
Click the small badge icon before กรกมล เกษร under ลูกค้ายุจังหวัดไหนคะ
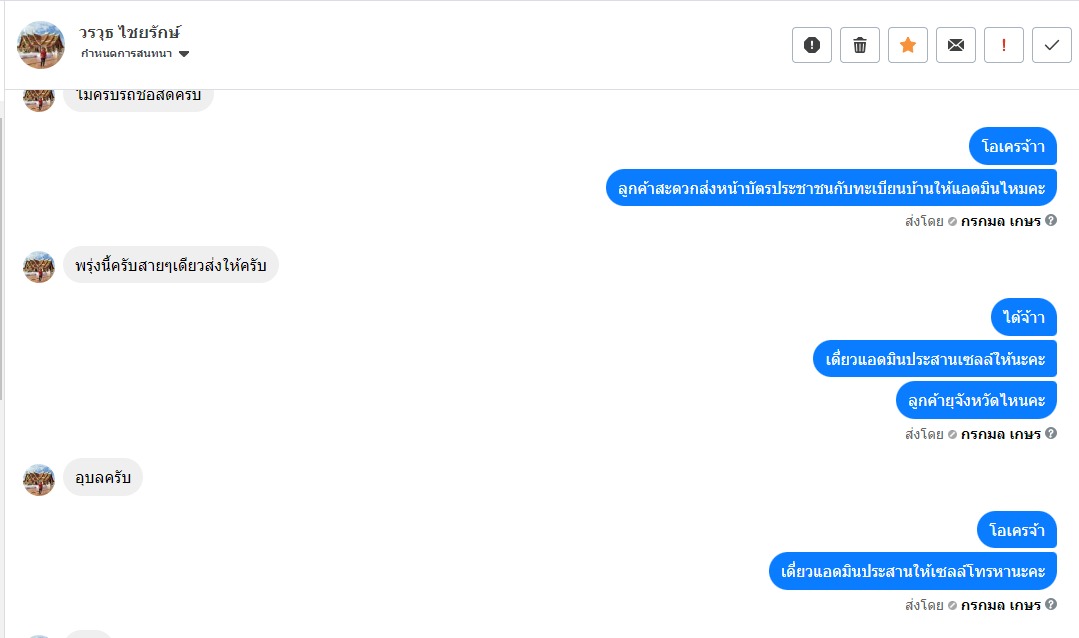pos(952,435)
